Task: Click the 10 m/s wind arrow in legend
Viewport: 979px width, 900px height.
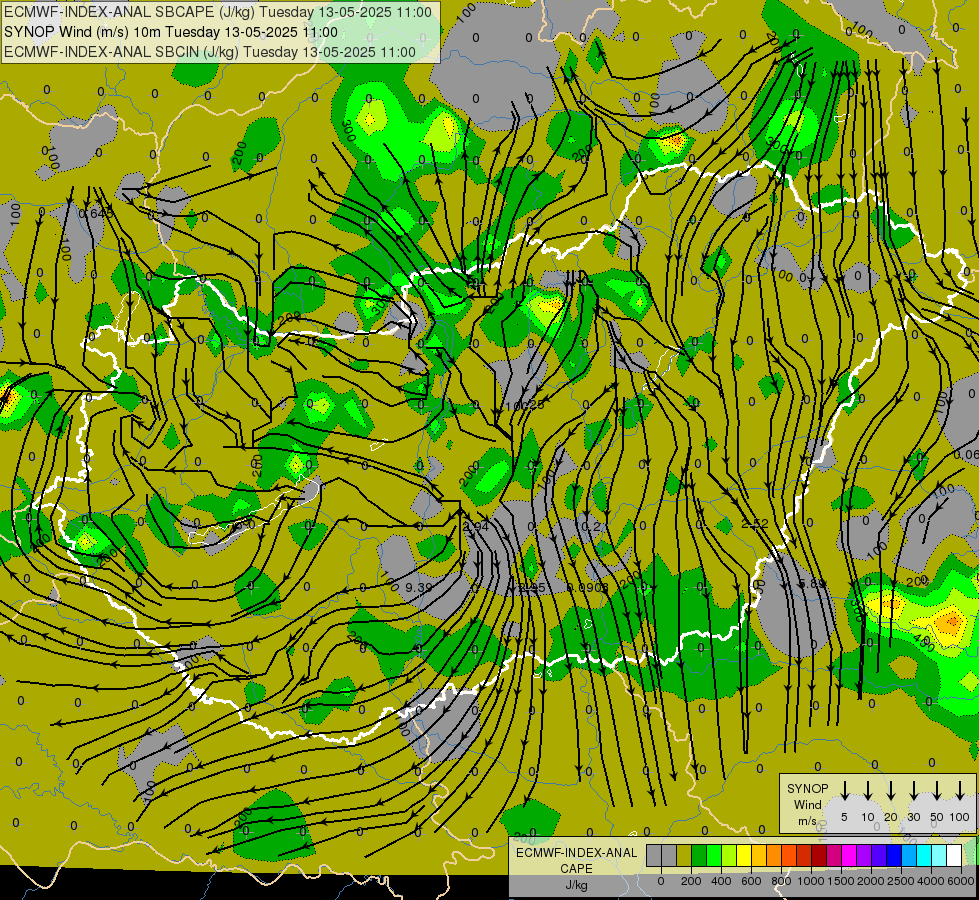Action: click(x=867, y=791)
